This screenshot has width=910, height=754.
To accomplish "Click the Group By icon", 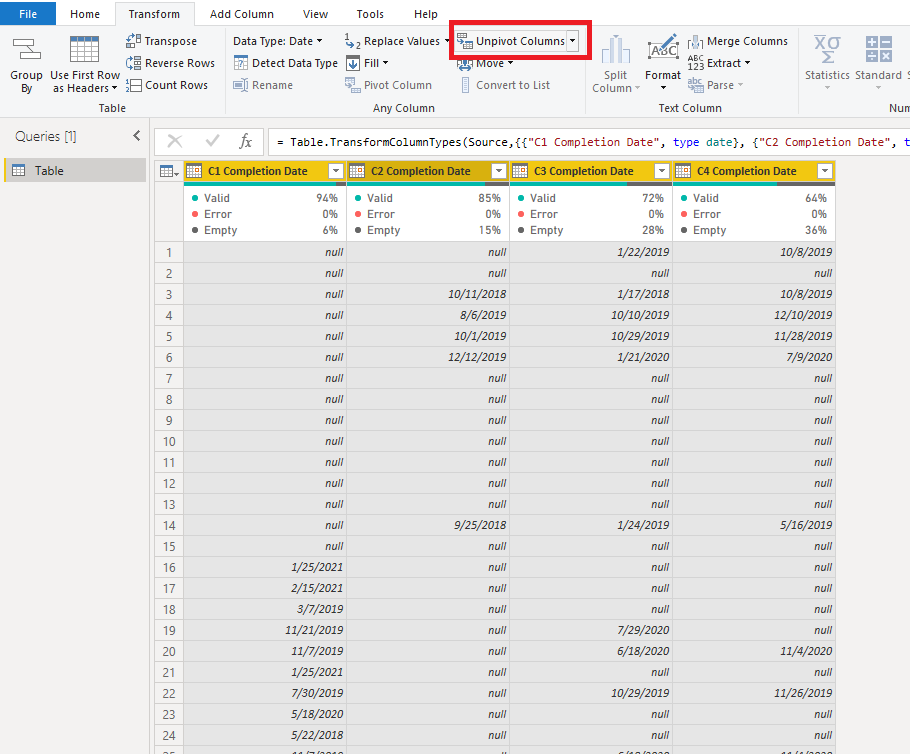I will click(x=26, y=49).
